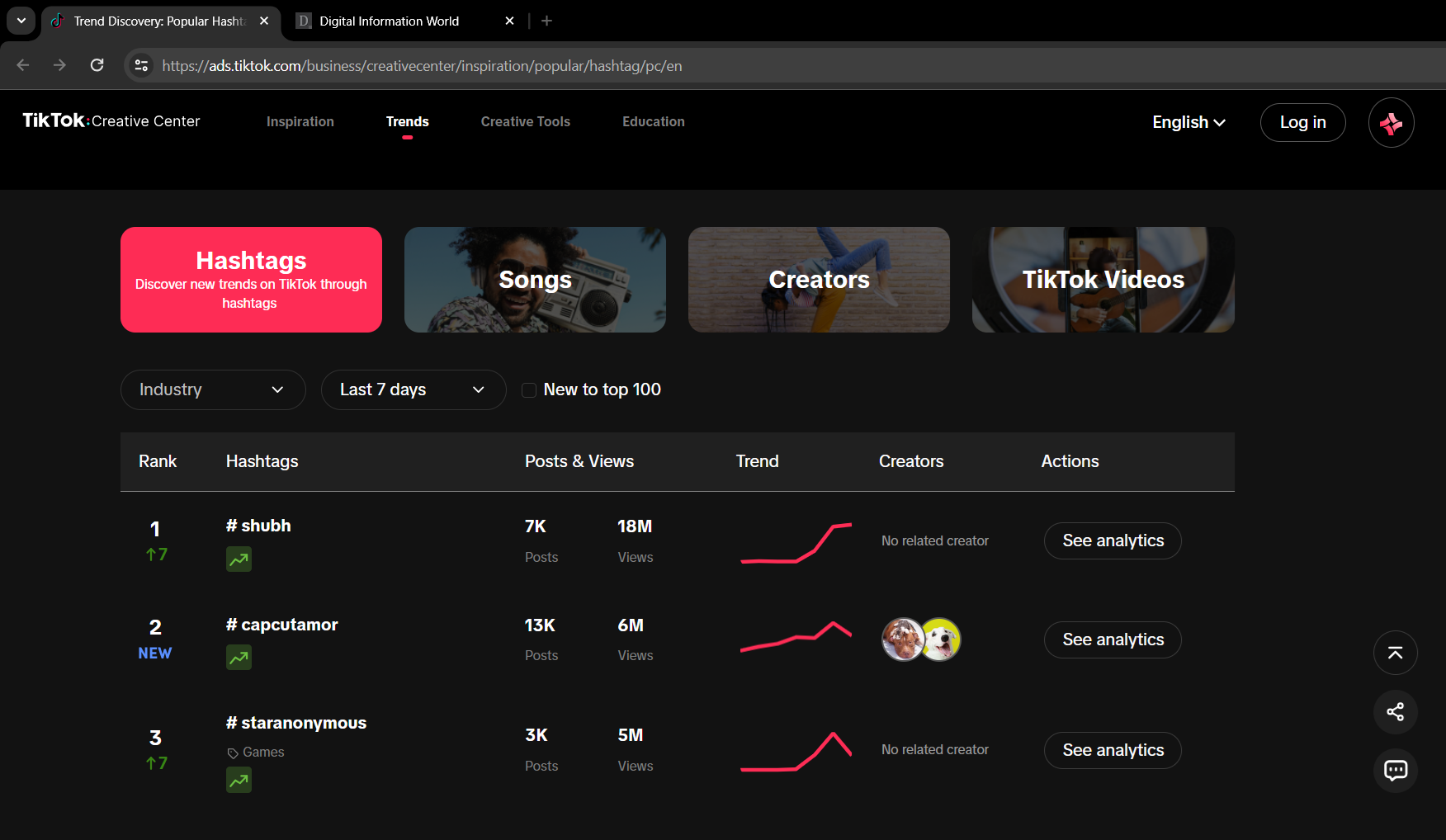Open the Education menu
This screenshot has height=840, width=1446.
654,121
